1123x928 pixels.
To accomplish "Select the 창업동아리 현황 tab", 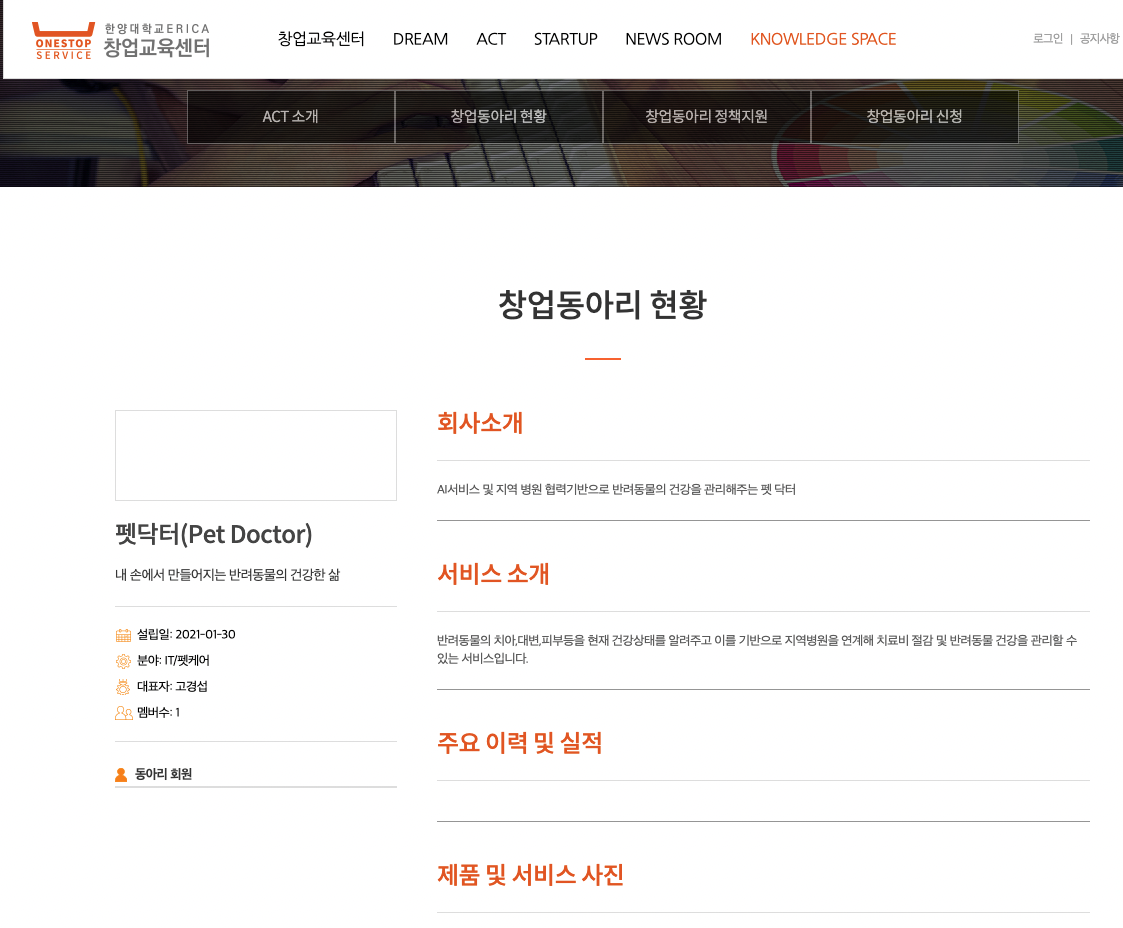I will (499, 117).
